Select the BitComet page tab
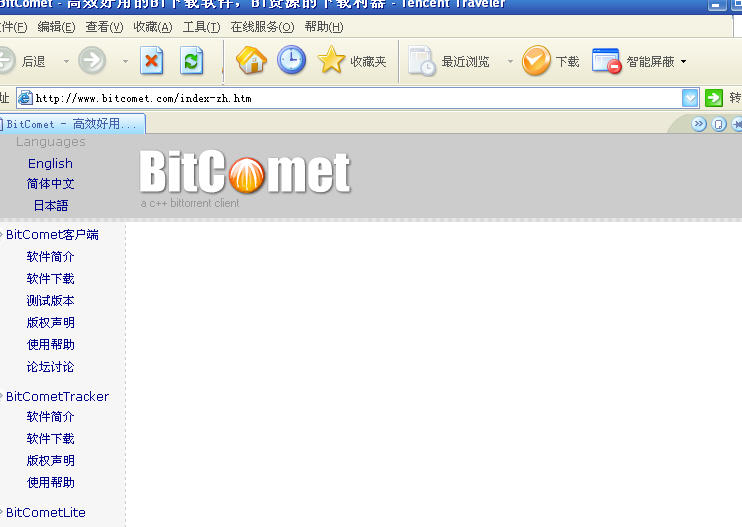This screenshot has height=527, width=742. tap(72, 124)
